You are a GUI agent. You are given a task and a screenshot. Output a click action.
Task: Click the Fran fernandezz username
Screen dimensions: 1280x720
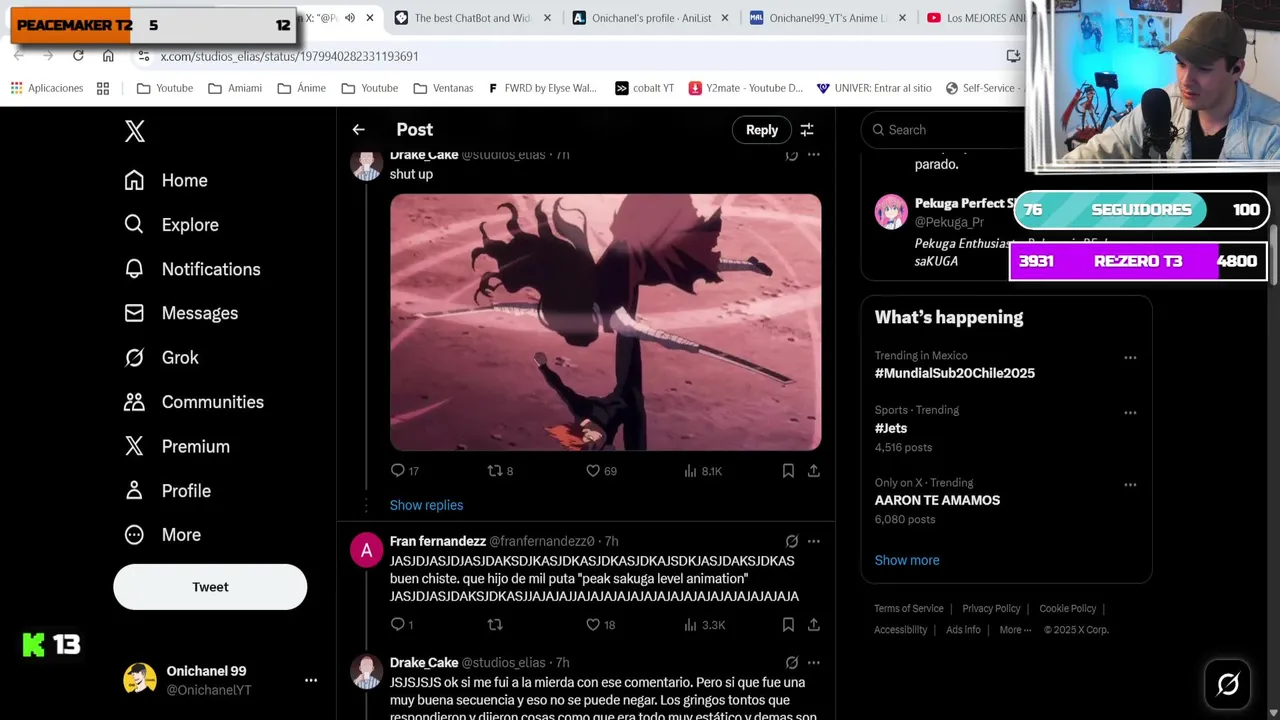coord(438,541)
